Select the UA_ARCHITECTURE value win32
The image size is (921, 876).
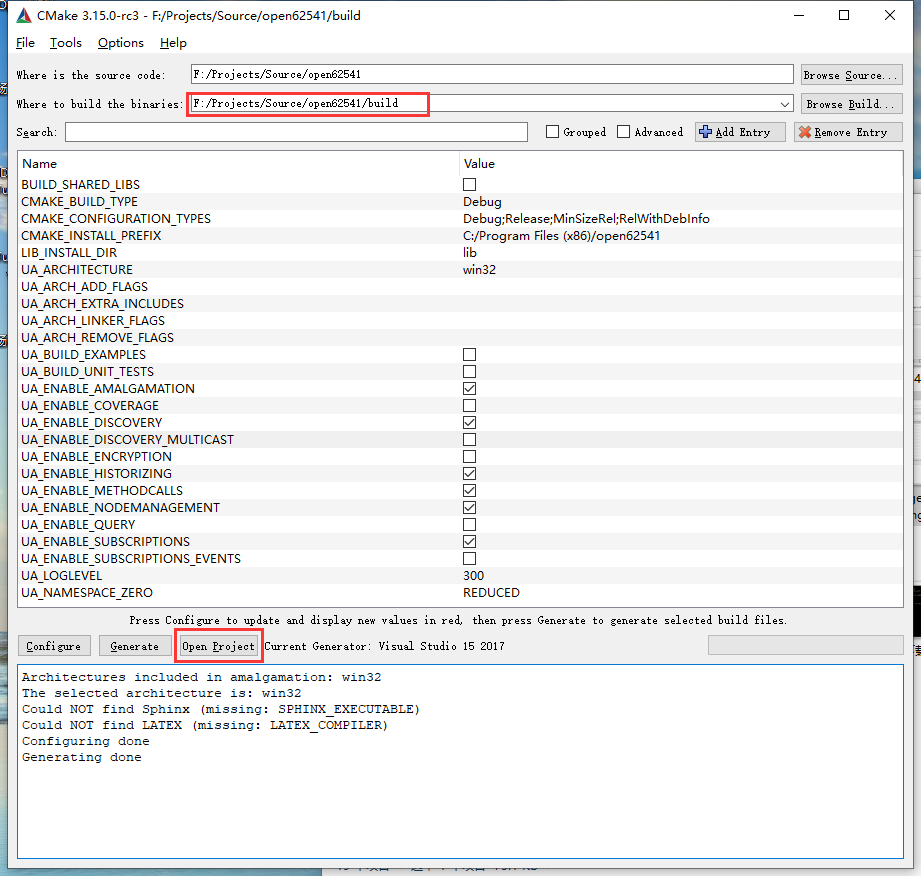[479, 270]
